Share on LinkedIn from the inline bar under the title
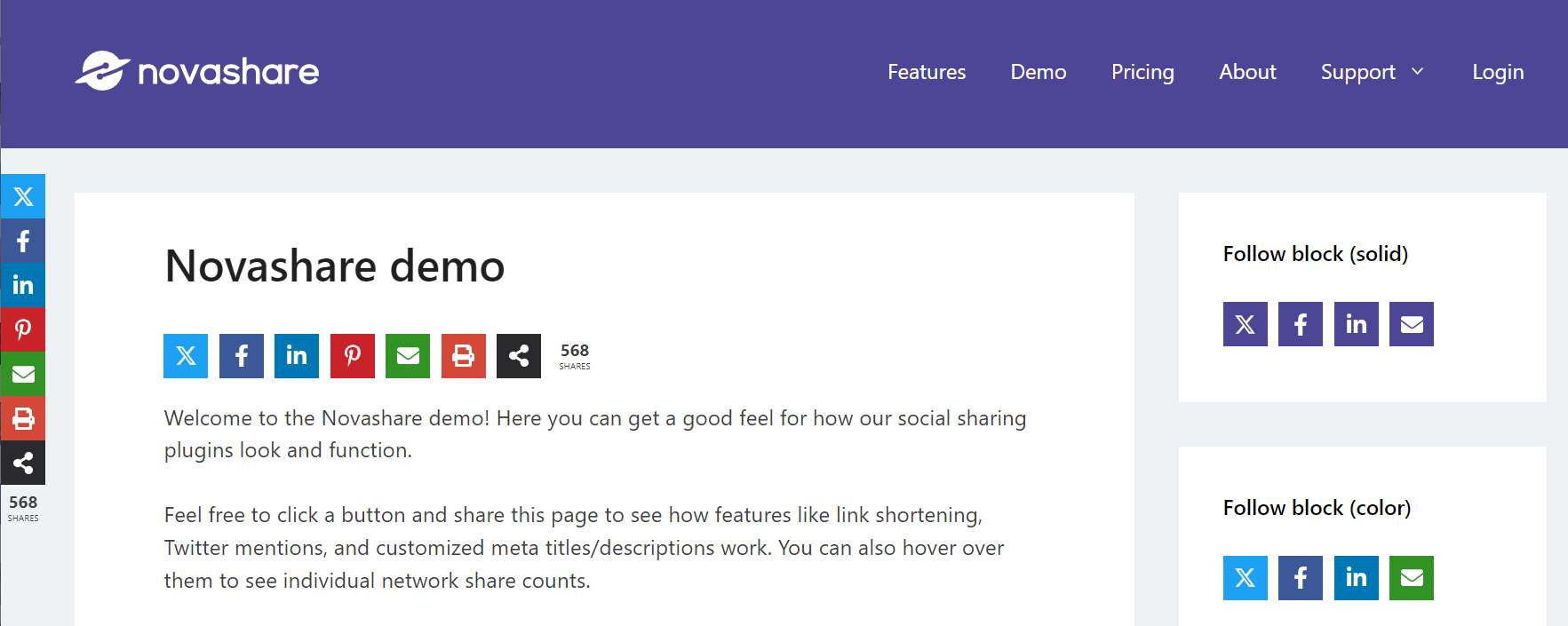The image size is (1568, 626). click(x=297, y=356)
